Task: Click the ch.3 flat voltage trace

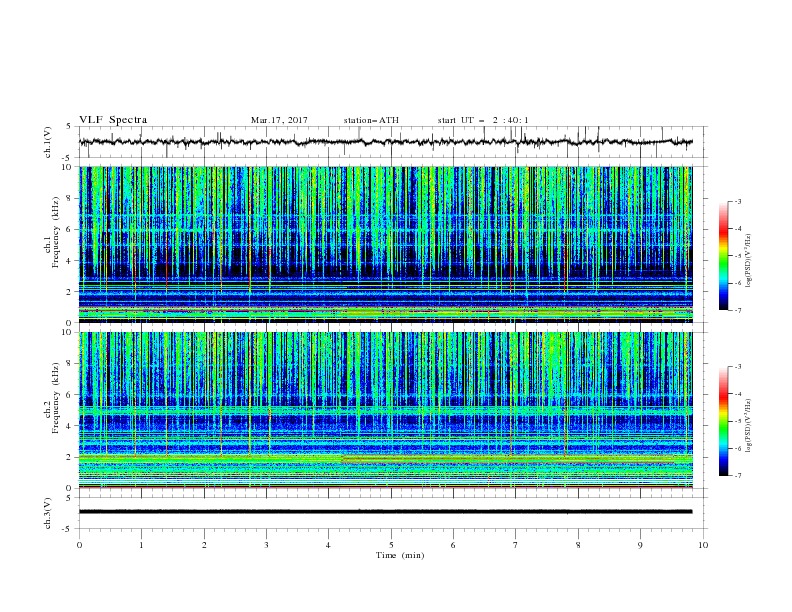Action: click(x=385, y=512)
